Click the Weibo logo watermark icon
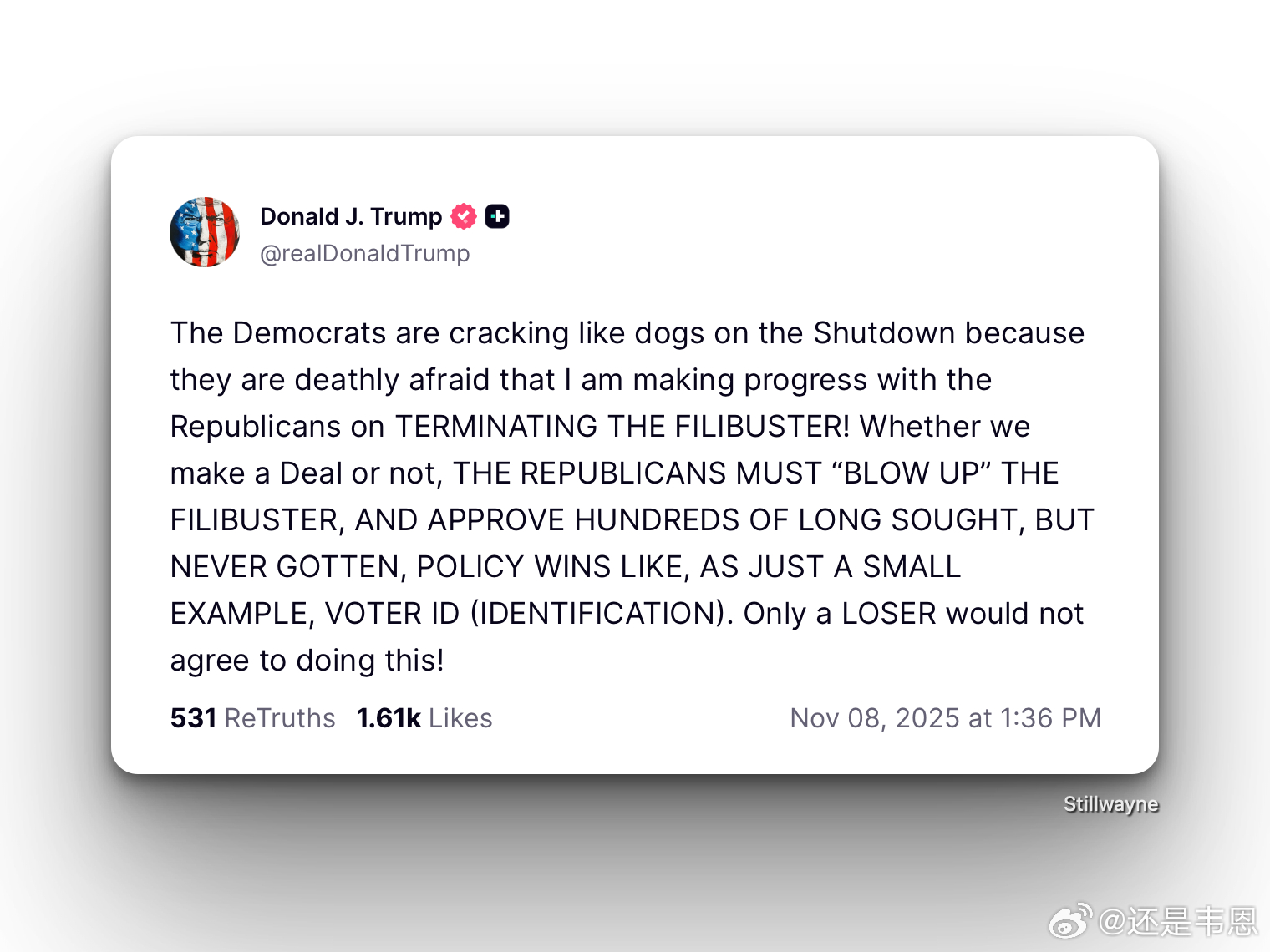This screenshot has width=1270, height=952. [x=1070, y=920]
